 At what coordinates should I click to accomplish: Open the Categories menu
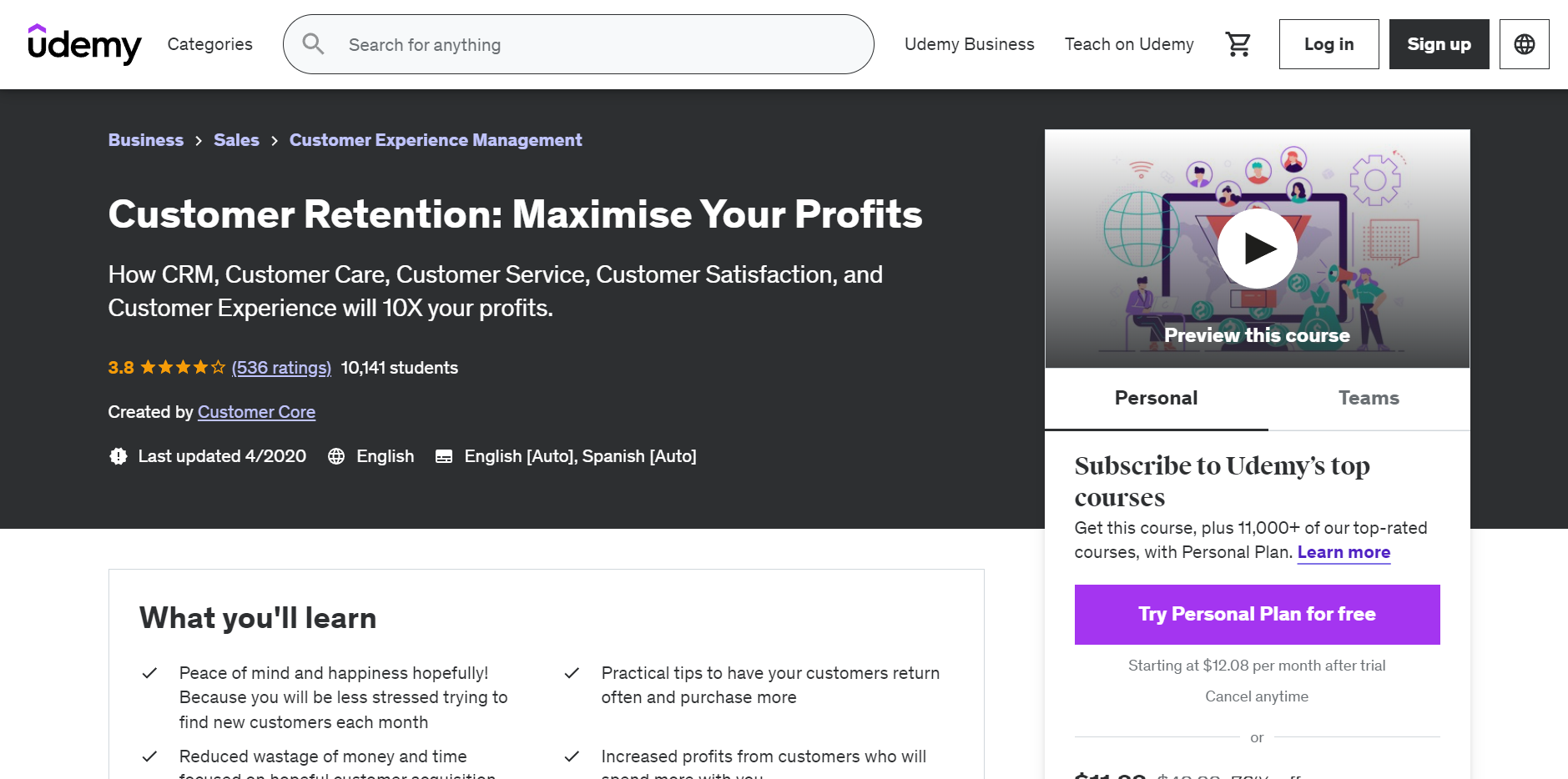click(x=209, y=44)
